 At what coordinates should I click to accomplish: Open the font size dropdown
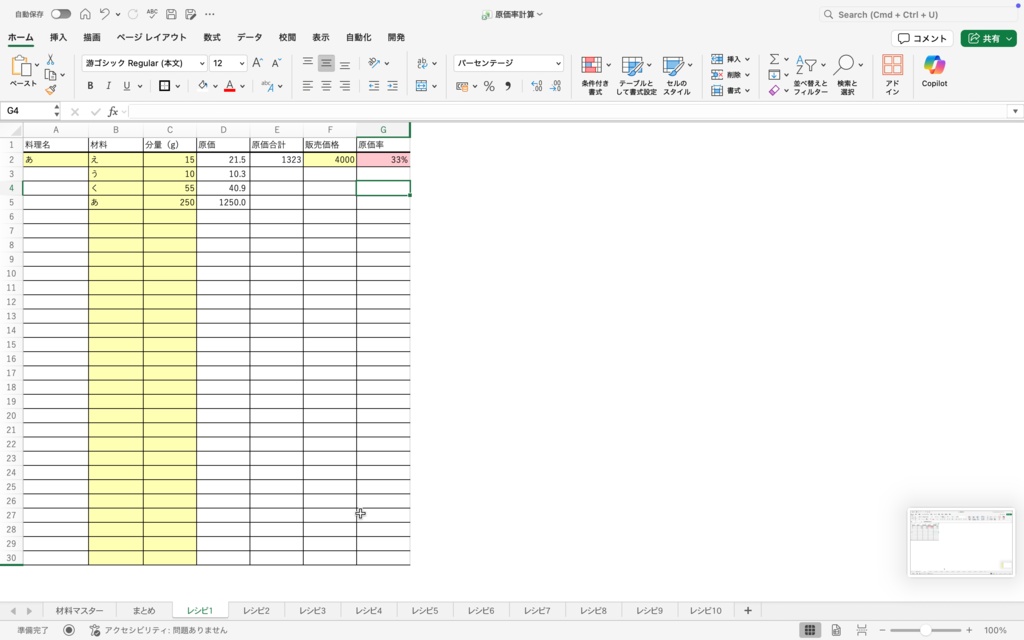242,63
